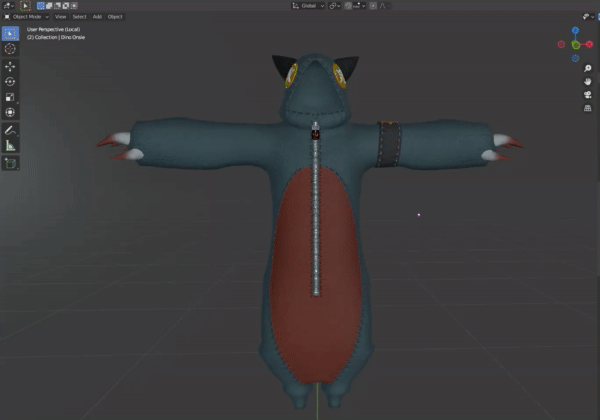Image resolution: width=600 pixels, height=420 pixels.
Task: Click the Add Cube tool
Action: point(10,163)
